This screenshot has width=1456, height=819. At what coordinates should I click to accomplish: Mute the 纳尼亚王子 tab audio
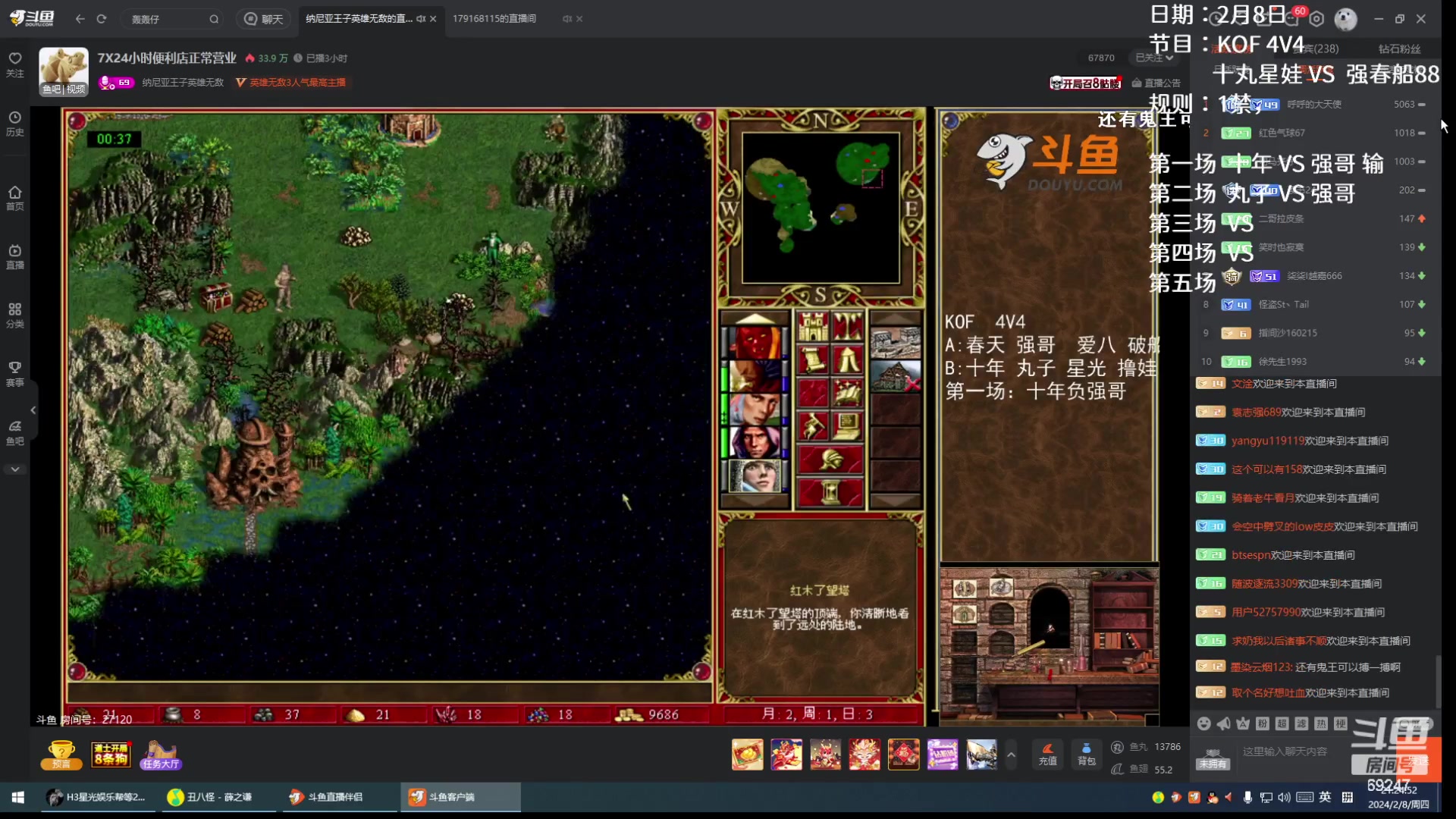click(x=421, y=19)
